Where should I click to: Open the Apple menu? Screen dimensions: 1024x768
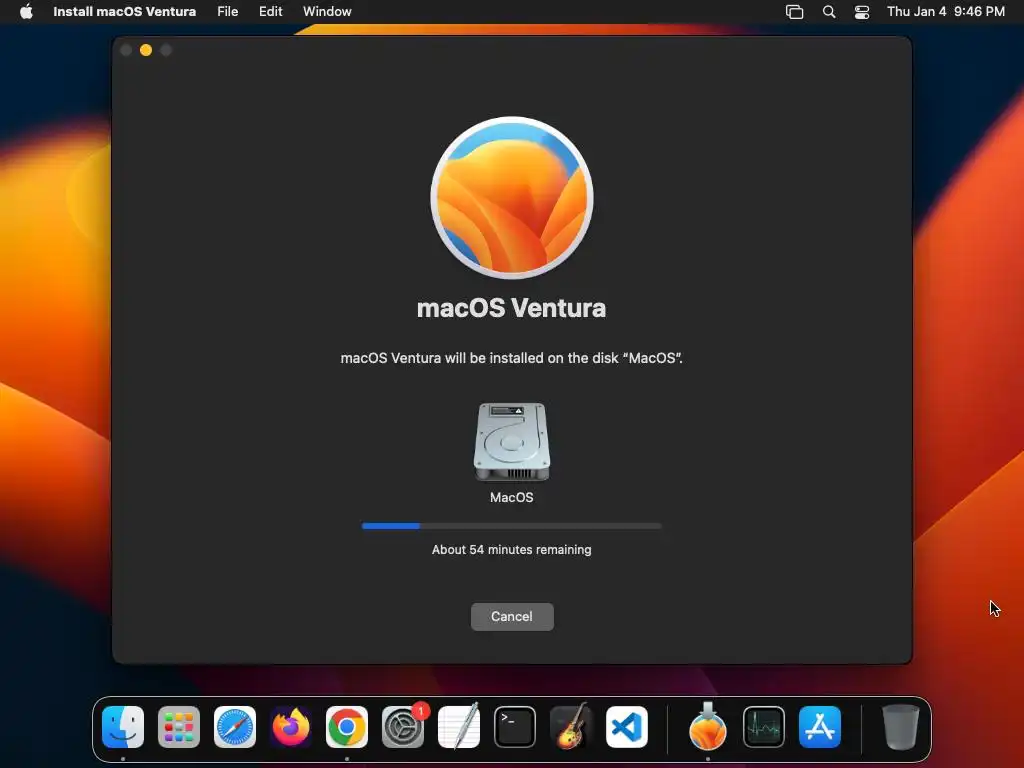(26, 12)
